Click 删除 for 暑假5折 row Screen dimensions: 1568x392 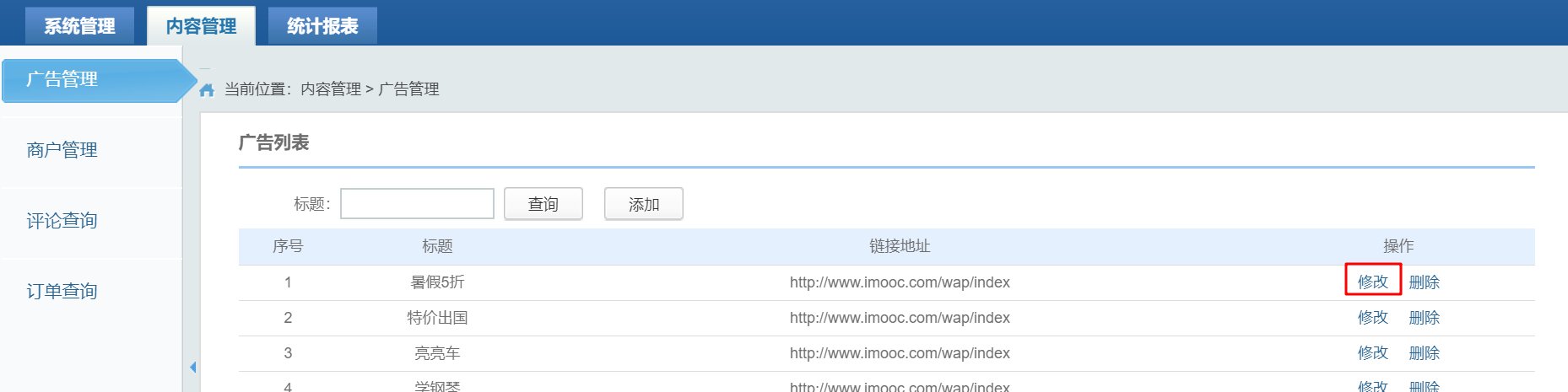click(1425, 282)
